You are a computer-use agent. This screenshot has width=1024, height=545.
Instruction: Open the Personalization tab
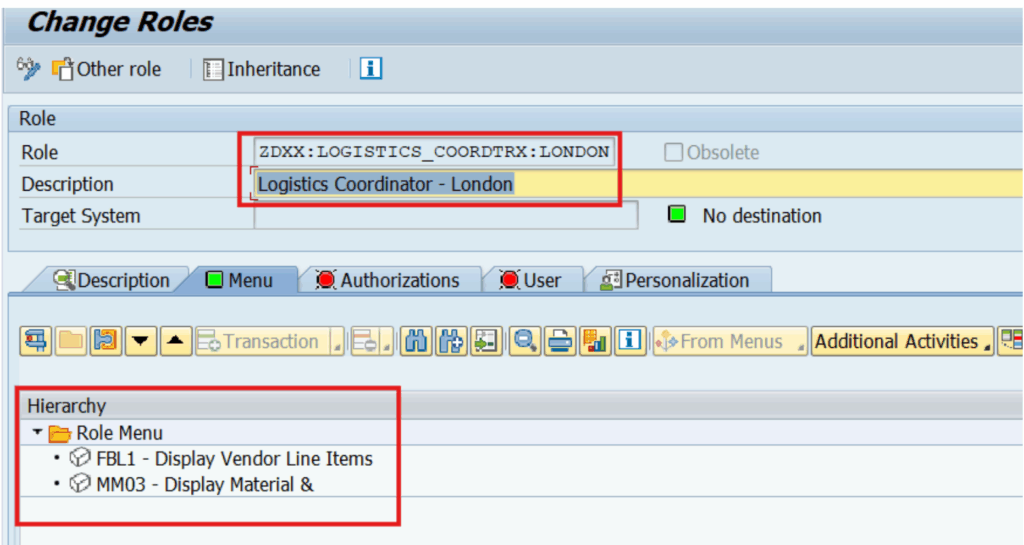[x=674, y=280]
